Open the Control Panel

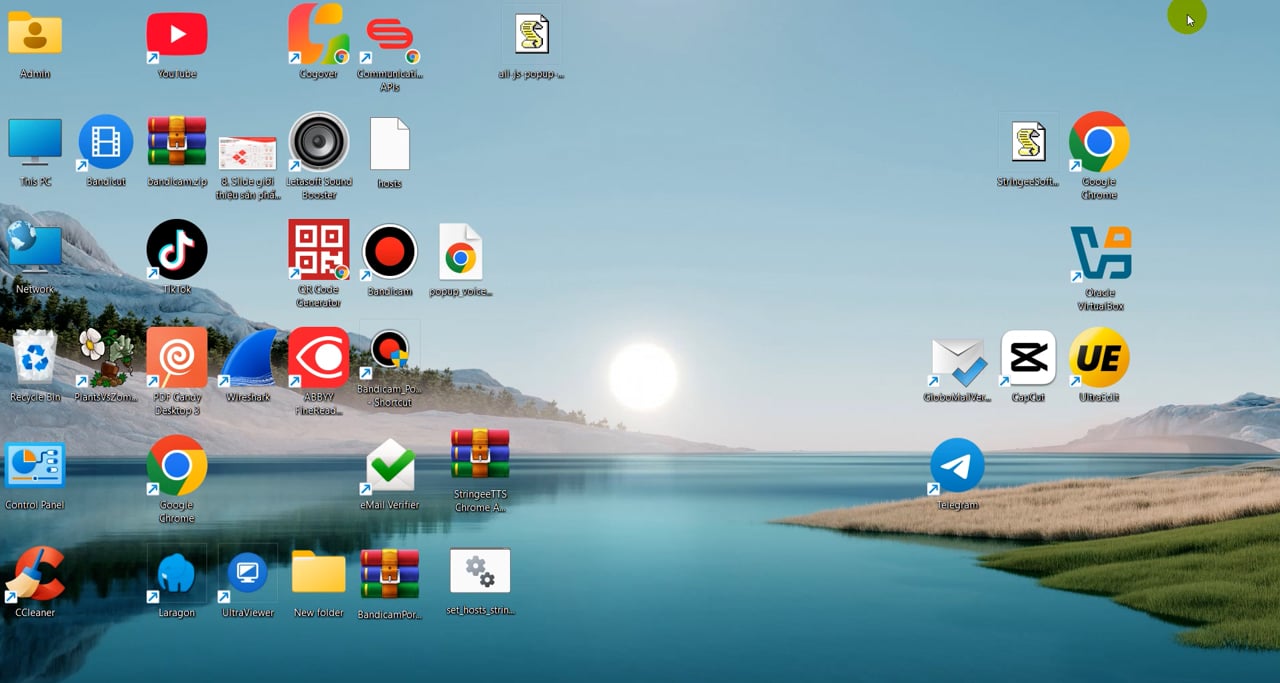pyautogui.click(x=35, y=466)
